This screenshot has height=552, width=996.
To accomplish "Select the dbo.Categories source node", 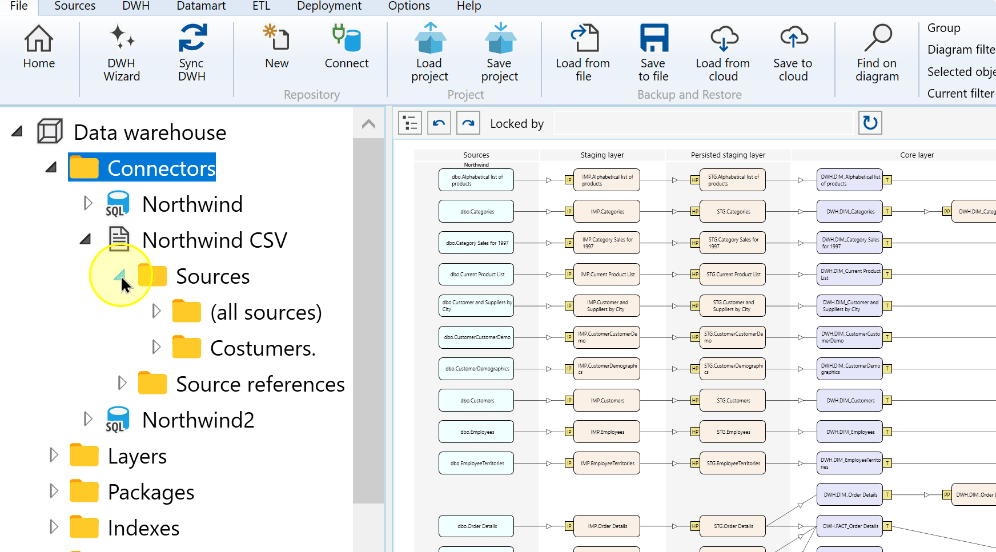I will click(x=476, y=211).
